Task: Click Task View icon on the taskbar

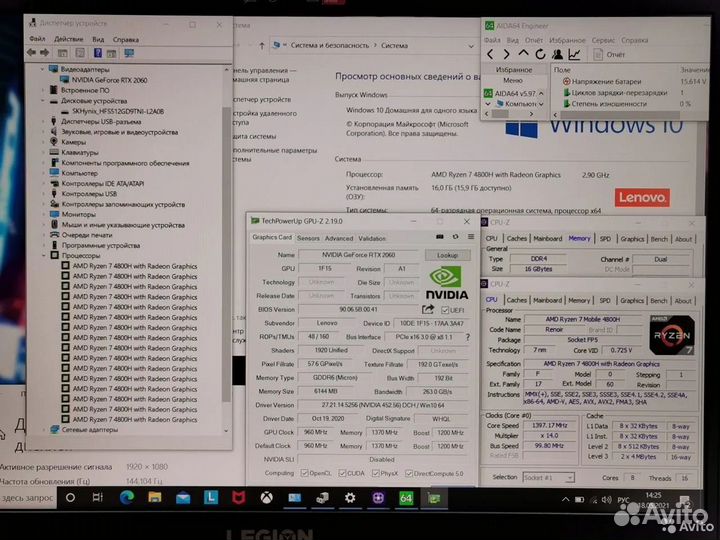Action: tap(98, 497)
